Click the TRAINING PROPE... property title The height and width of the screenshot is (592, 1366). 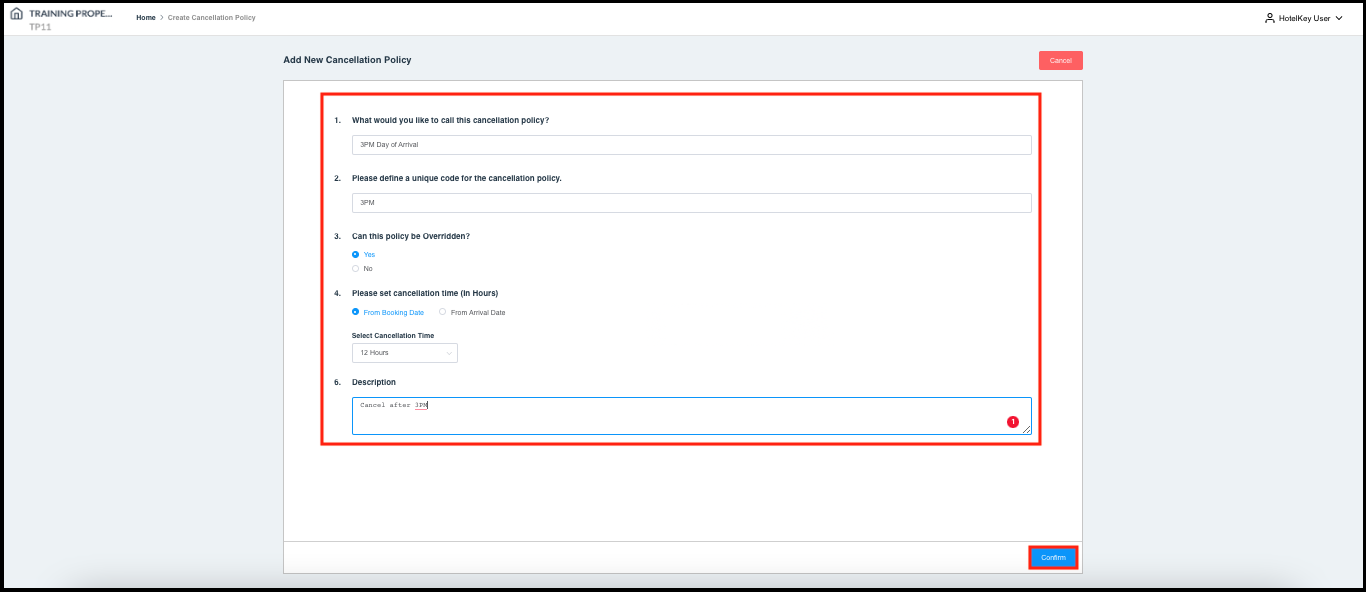click(x=71, y=15)
